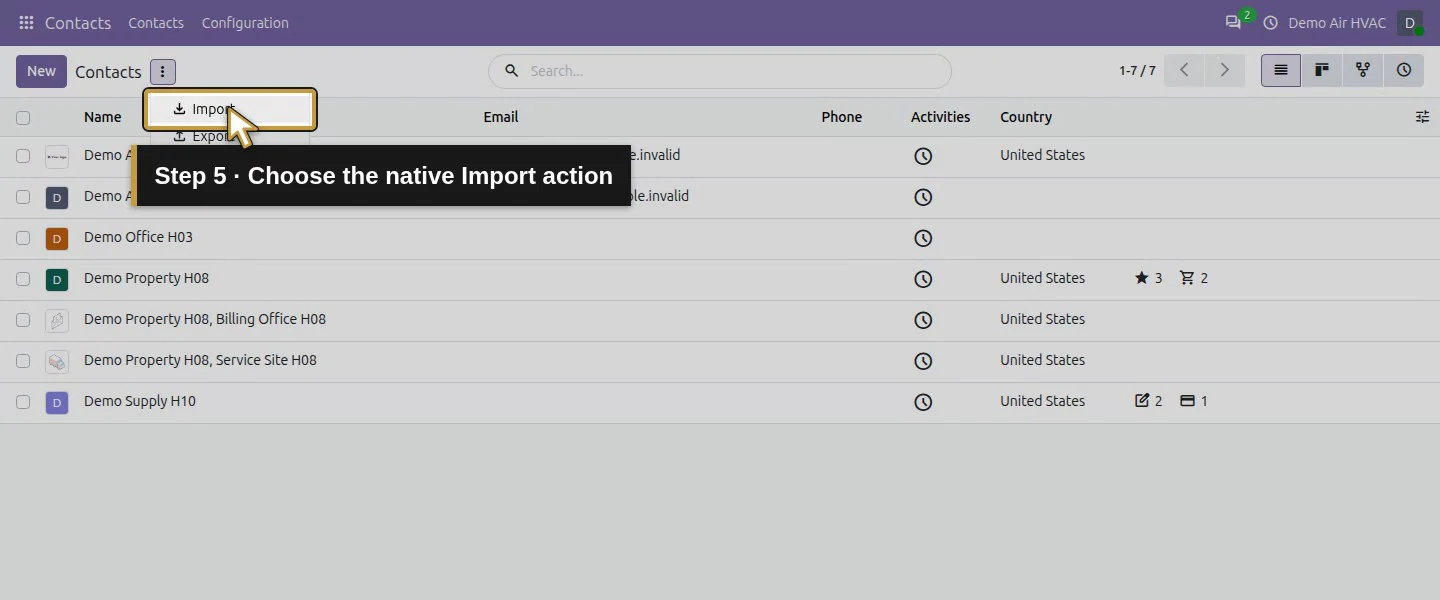Image resolution: width=1440 pixels, height=600 pixels.
Task: Click United States in Demo Supply H10 row
Action: pos(1042,401)
